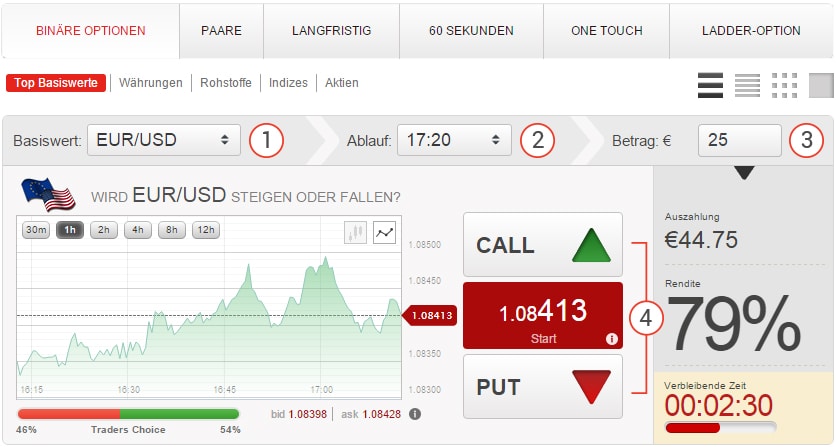Select the Top Basiswerte filter
Screen dimensions: 836x447
pos(56,83)
